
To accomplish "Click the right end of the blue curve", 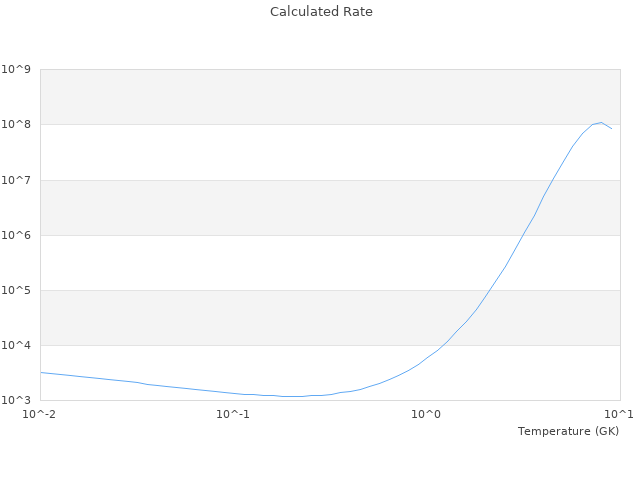I will (611, 128).
